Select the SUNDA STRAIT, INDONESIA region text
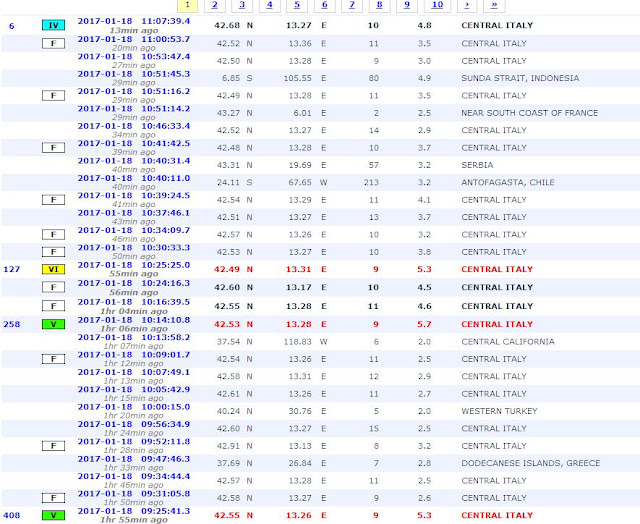 pos(520,78)
